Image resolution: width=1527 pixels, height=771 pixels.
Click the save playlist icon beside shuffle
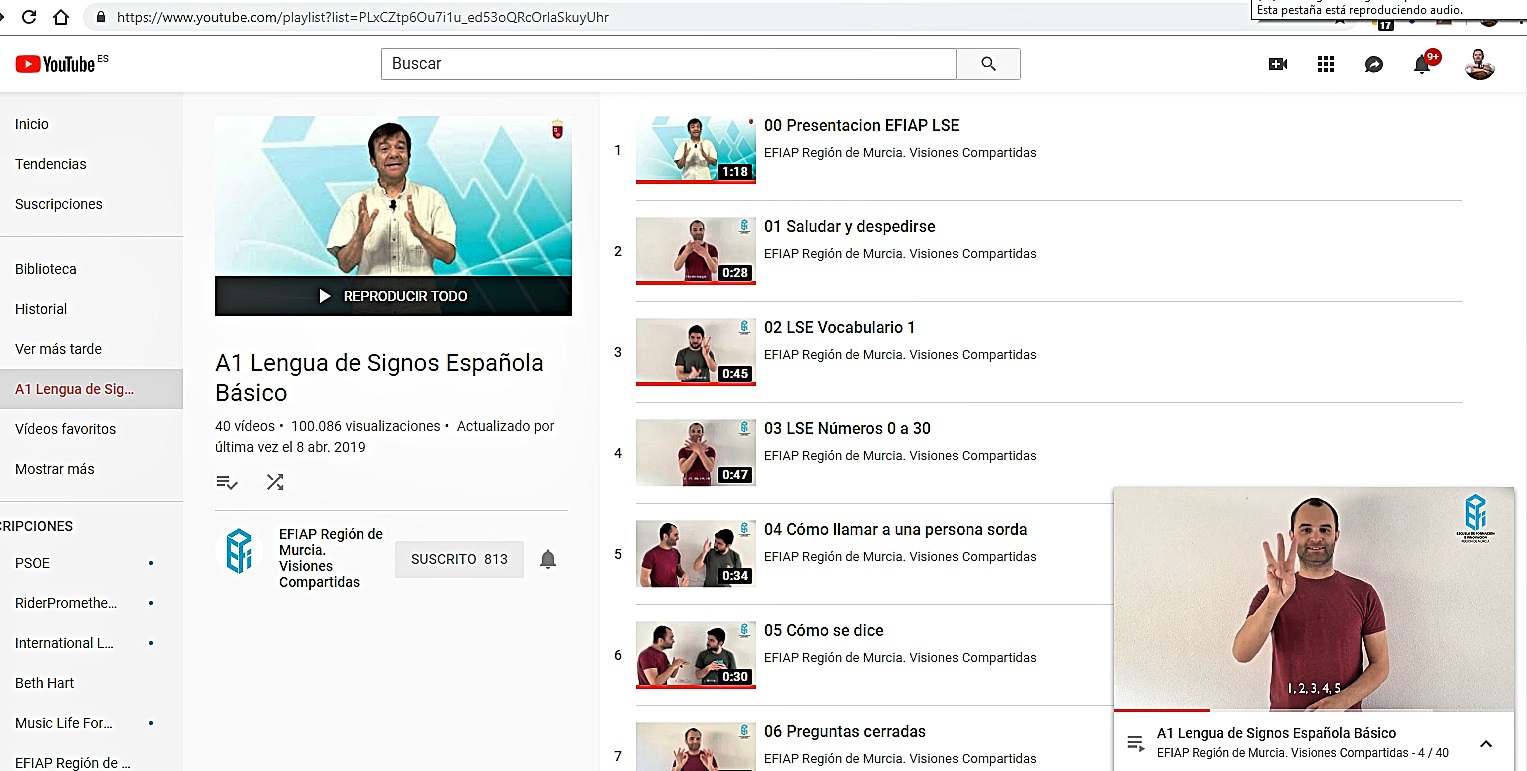point(227,482)
